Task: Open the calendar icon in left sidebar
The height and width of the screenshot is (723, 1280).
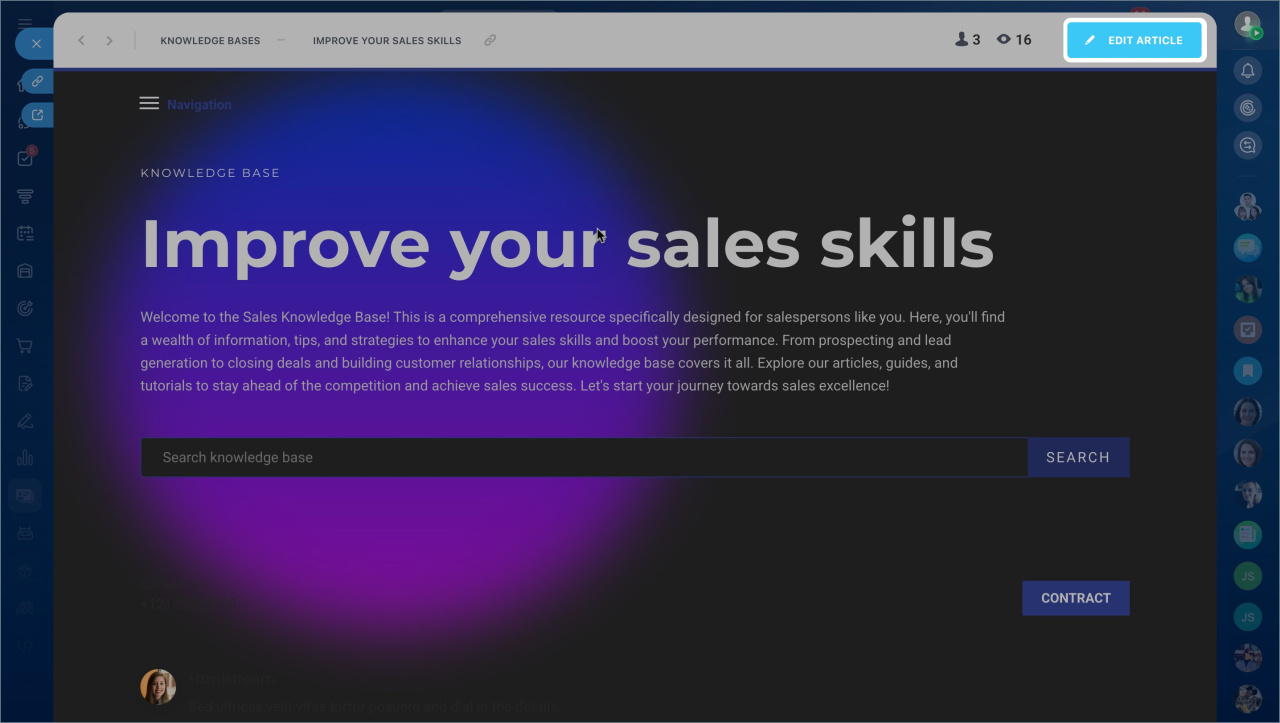Action: pyautogui.click(x=25, y=233)
